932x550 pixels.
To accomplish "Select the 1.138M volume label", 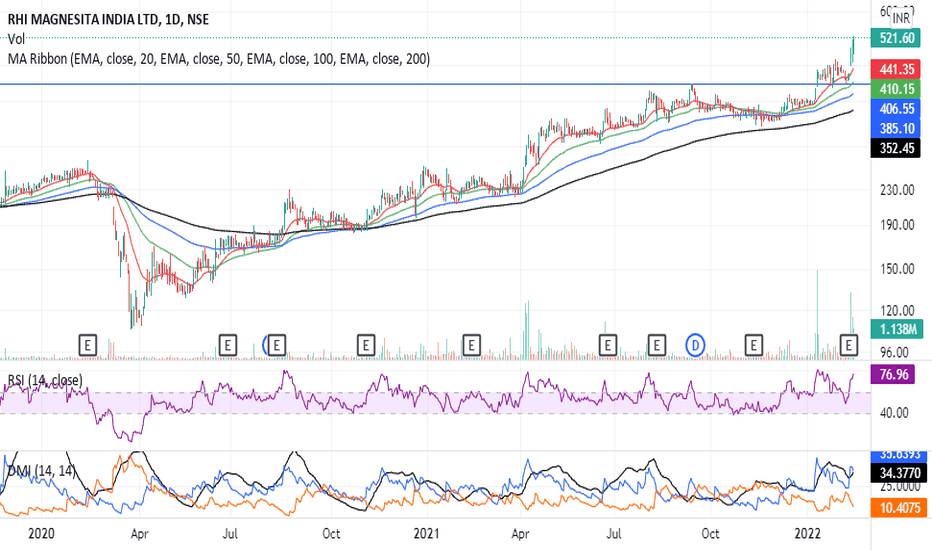I will (896, 329).
